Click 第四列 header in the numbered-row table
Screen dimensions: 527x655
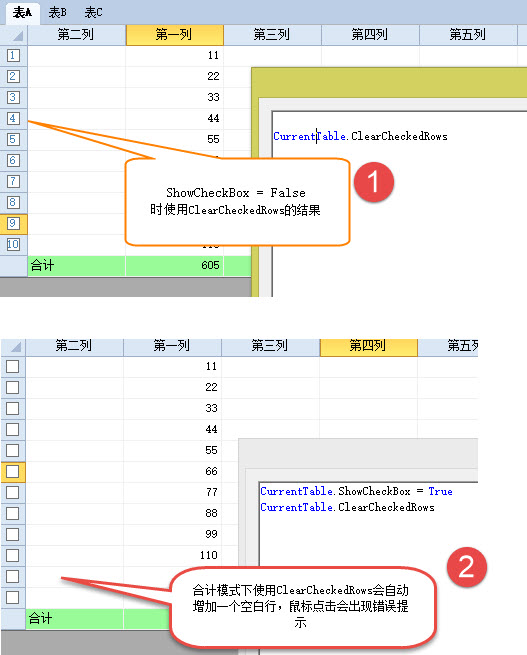370,35
